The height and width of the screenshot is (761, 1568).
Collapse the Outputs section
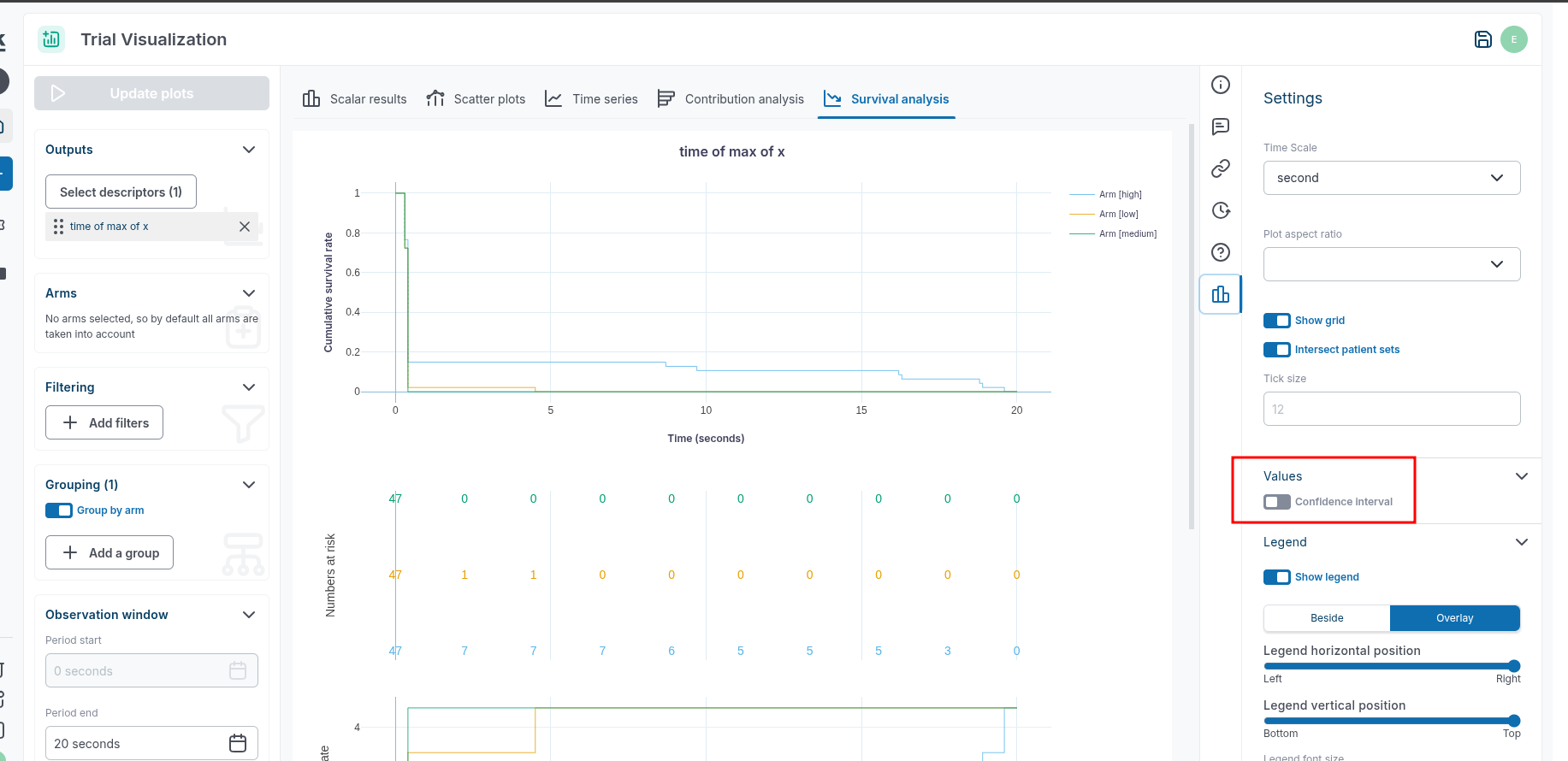click(x=249, y=150)
